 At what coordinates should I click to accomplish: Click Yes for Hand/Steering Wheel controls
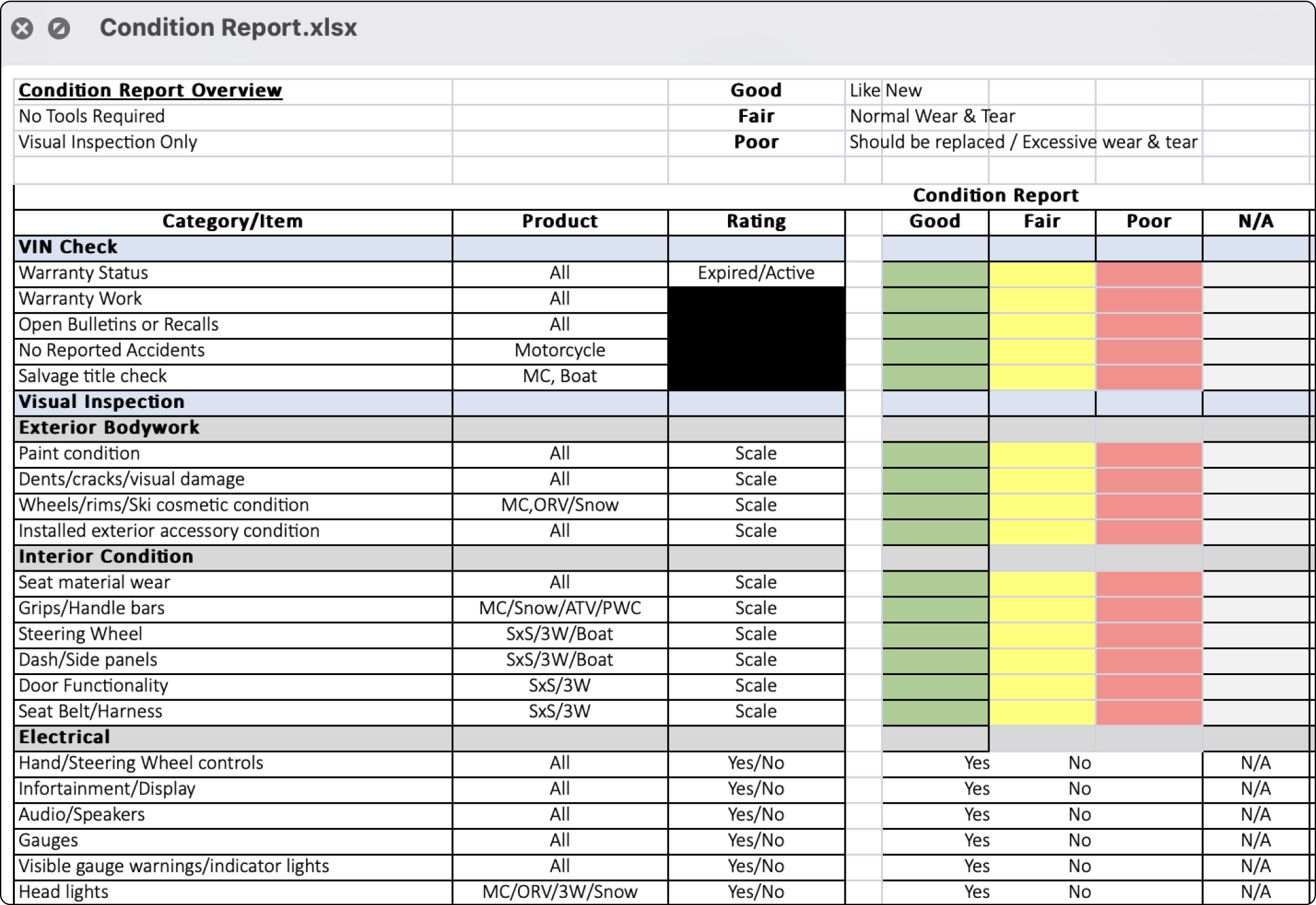tap(976, 763)
